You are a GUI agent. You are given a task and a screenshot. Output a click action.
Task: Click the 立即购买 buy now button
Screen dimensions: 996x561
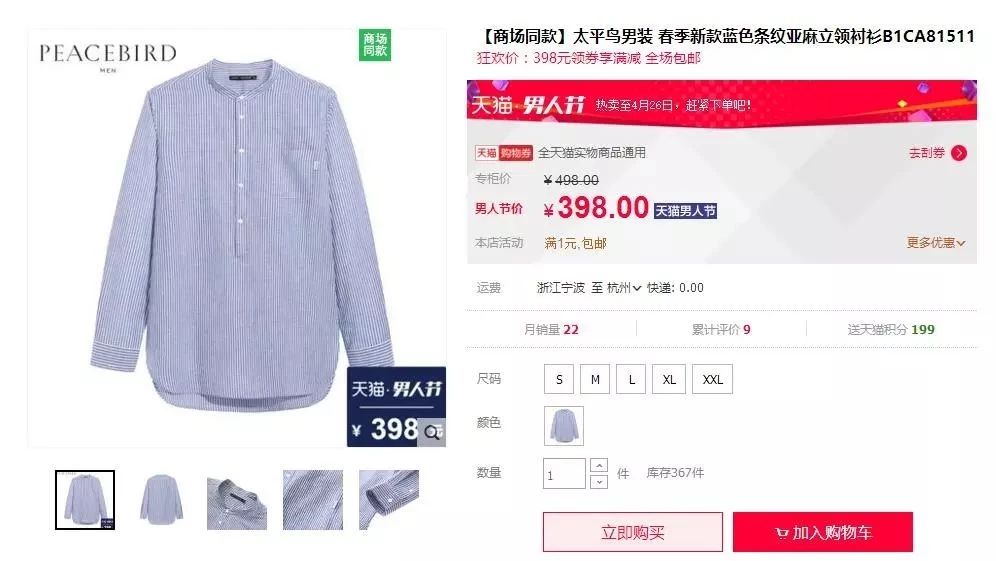point(633,532)
